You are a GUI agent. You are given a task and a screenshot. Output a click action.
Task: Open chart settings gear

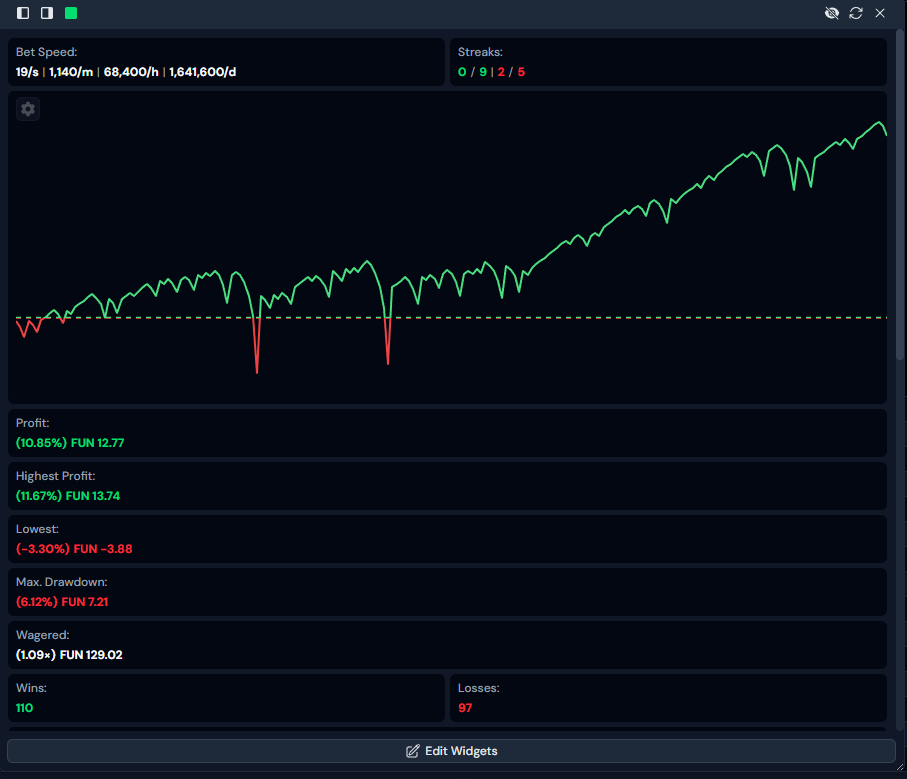click(28, 109)
